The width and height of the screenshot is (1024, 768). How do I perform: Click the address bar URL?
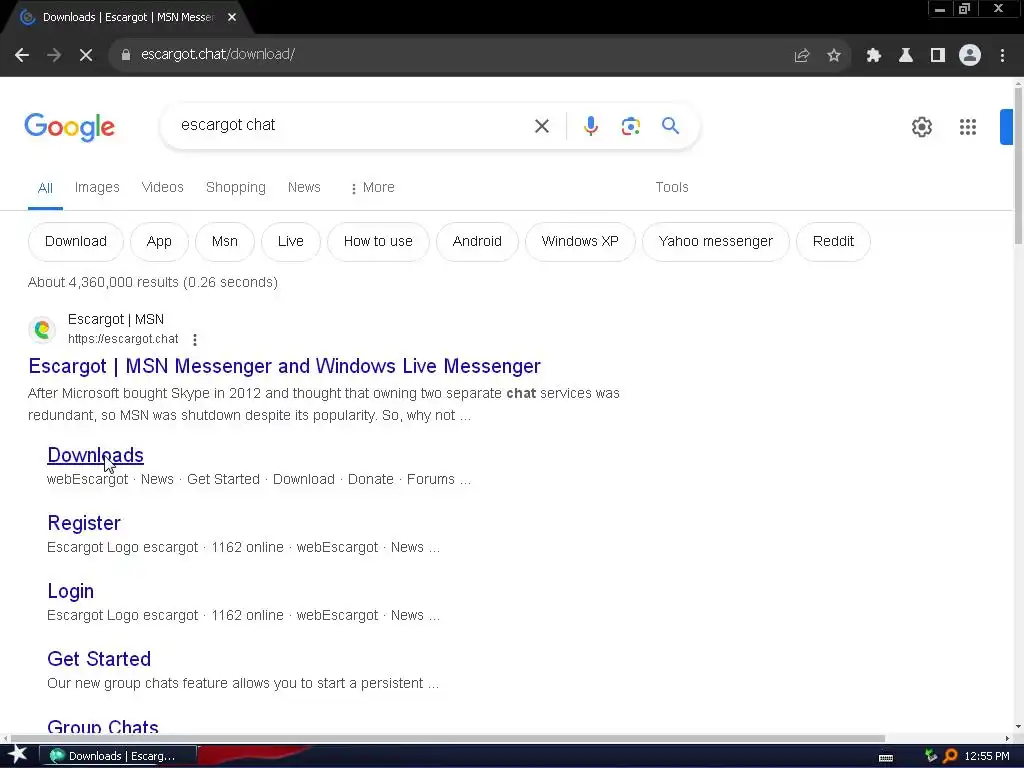(217, 55)
